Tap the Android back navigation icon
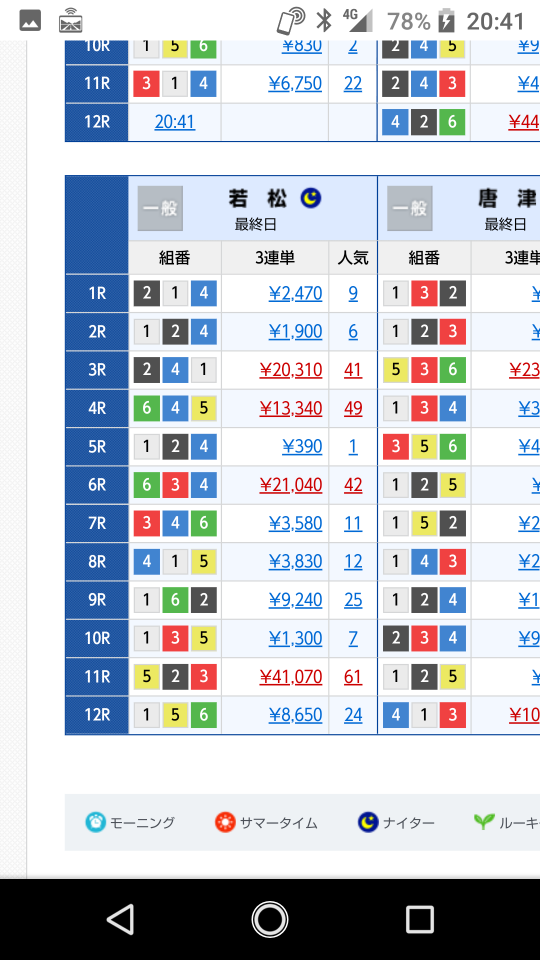 121,919
